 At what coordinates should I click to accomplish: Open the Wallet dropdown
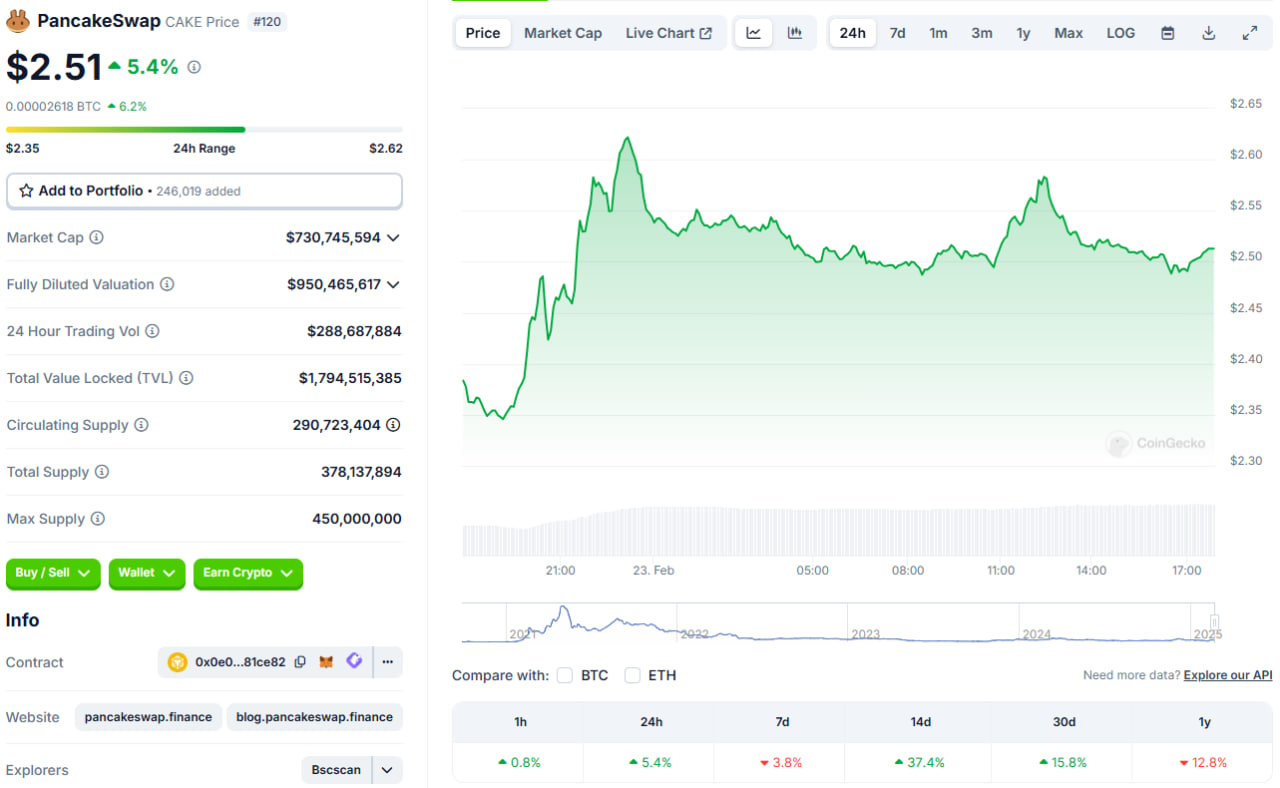pos(147,573)
